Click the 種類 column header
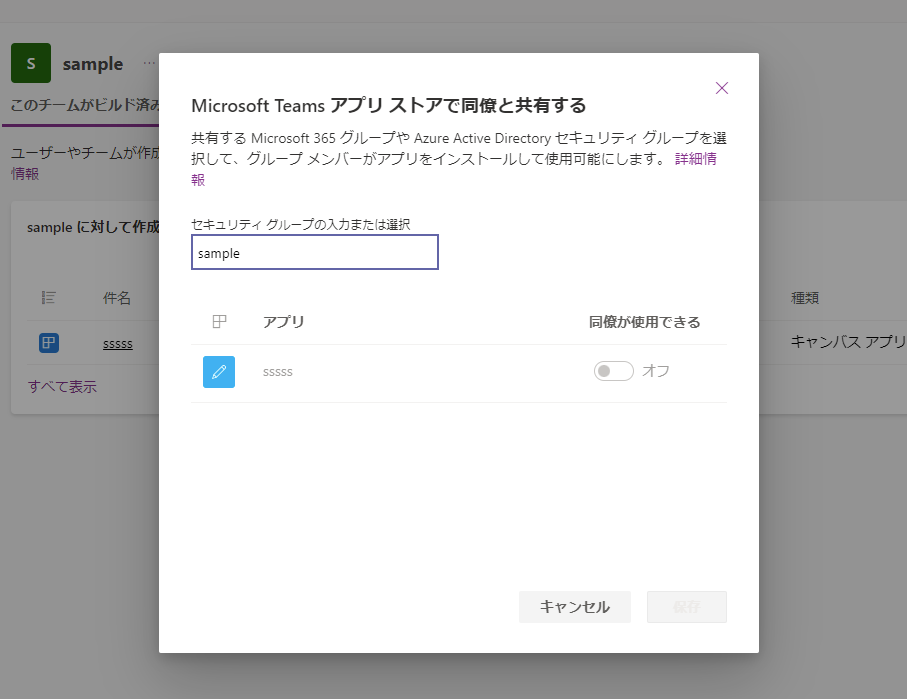907x699 pixels. [805, 298]
